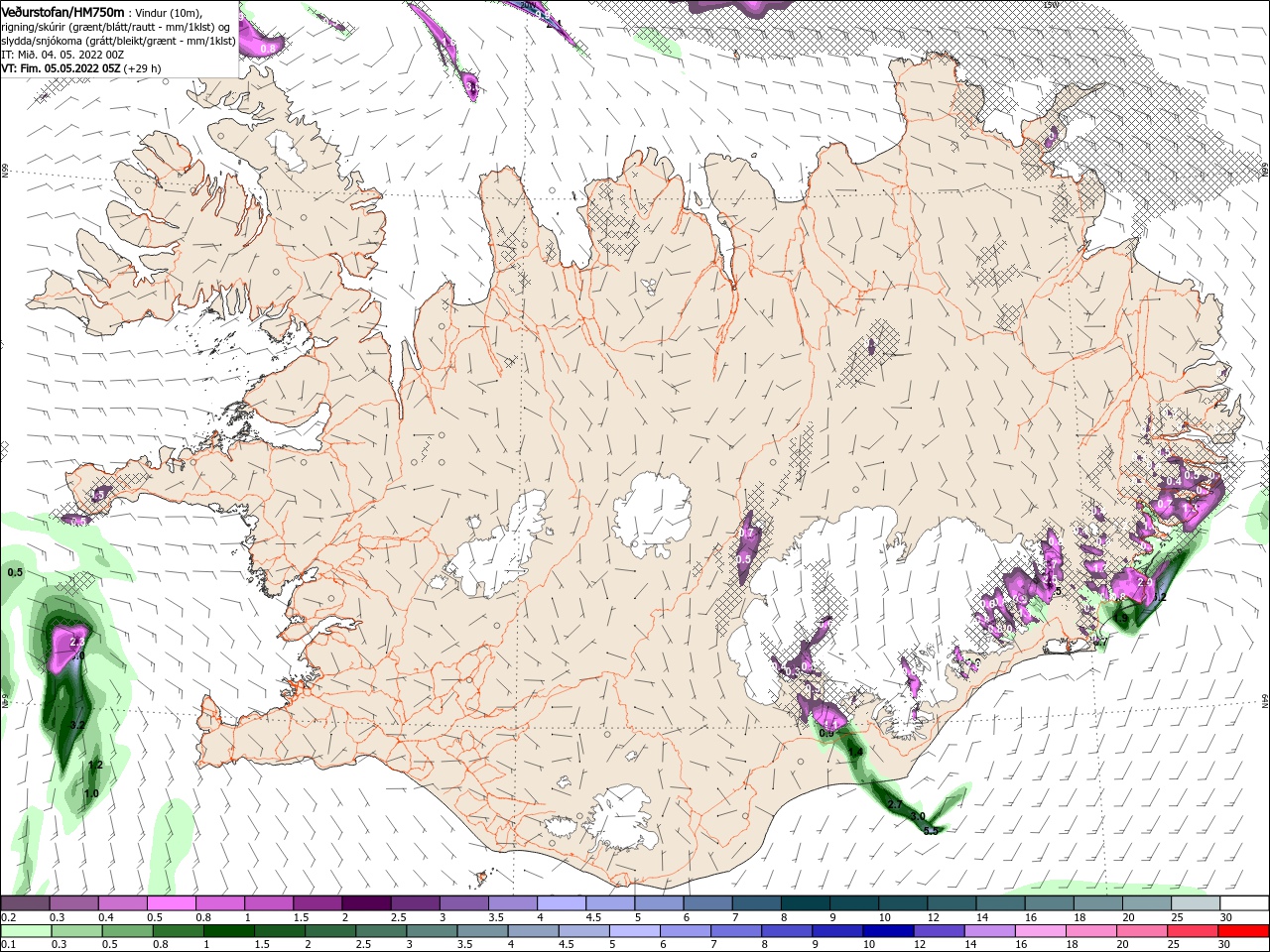This screenshot has width=1270, height=952.
Task: Select the lower legend swatch for 14–16 mm
Action: 988,931
